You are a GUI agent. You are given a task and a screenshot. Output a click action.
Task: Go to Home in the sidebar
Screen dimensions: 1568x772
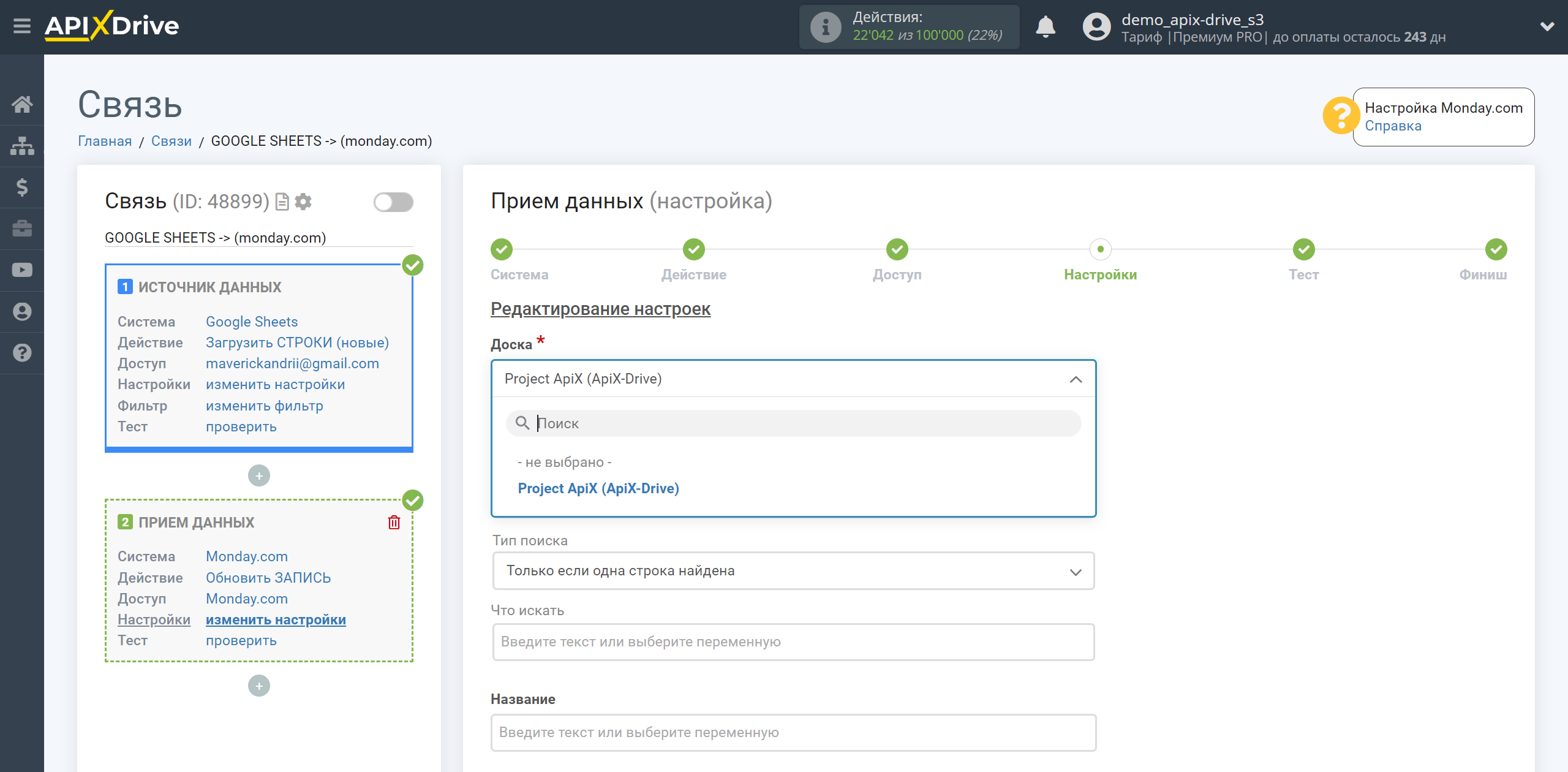click(x=22, y=104)
